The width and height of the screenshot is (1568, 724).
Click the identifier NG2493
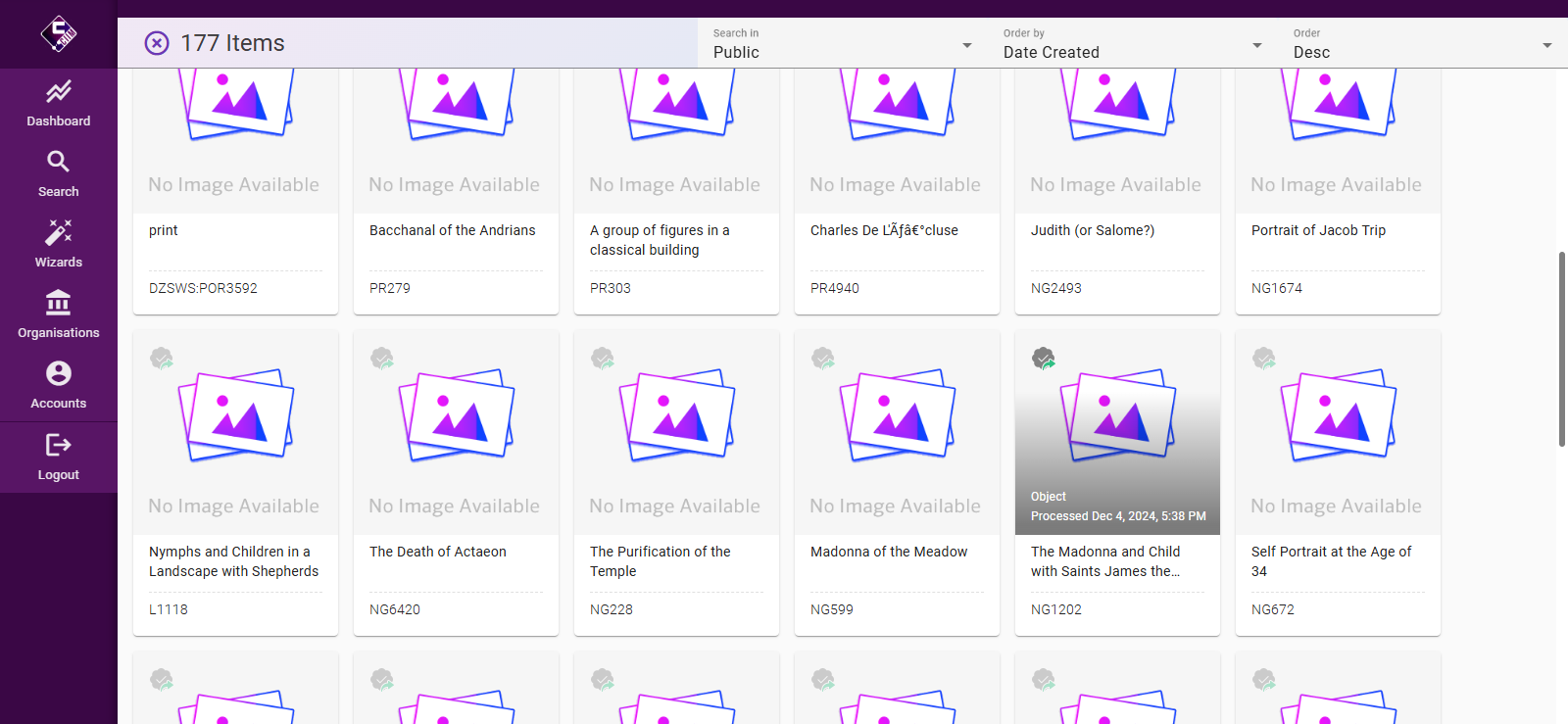[1056, 288]
